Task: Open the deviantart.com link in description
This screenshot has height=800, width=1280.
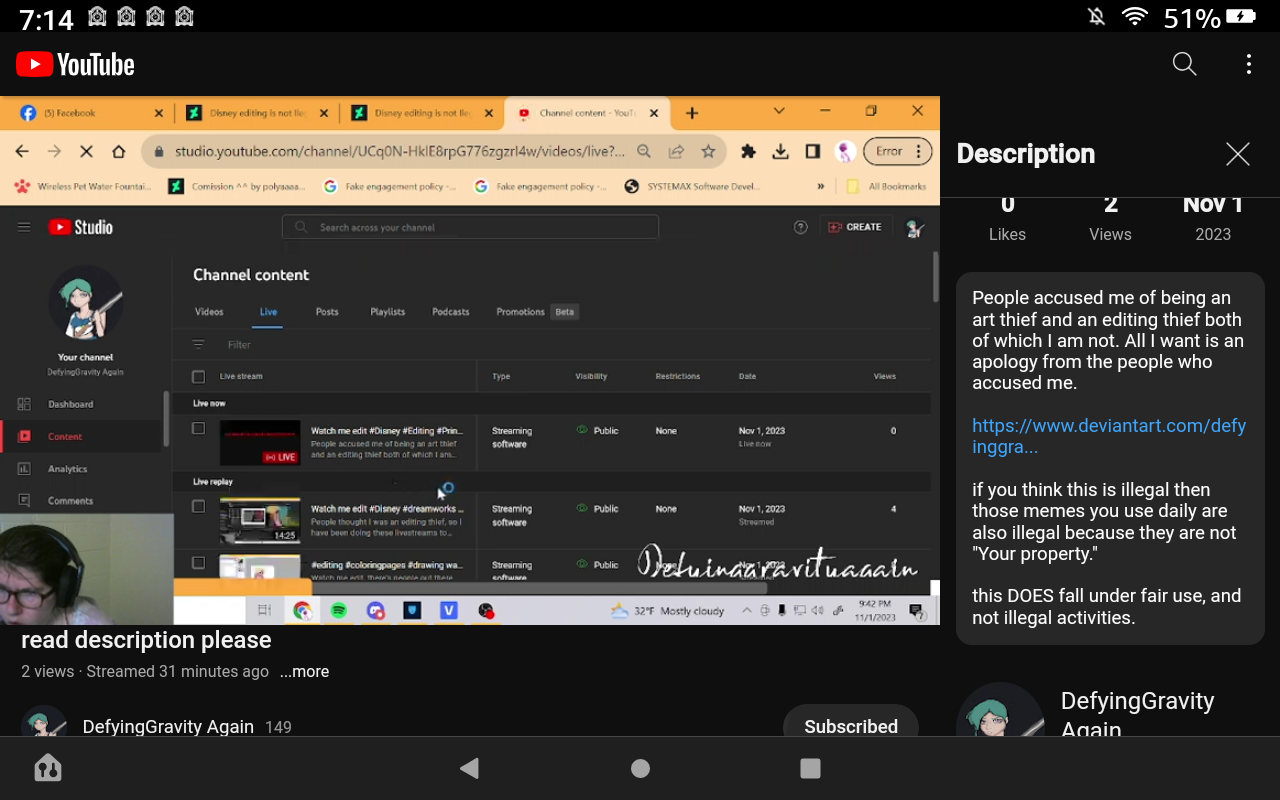Action: coord(1108,436)
